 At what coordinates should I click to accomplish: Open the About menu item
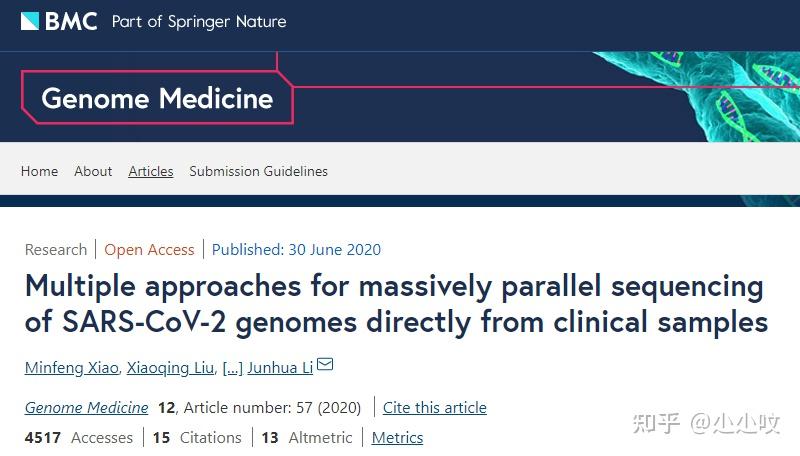pos(93,171)
